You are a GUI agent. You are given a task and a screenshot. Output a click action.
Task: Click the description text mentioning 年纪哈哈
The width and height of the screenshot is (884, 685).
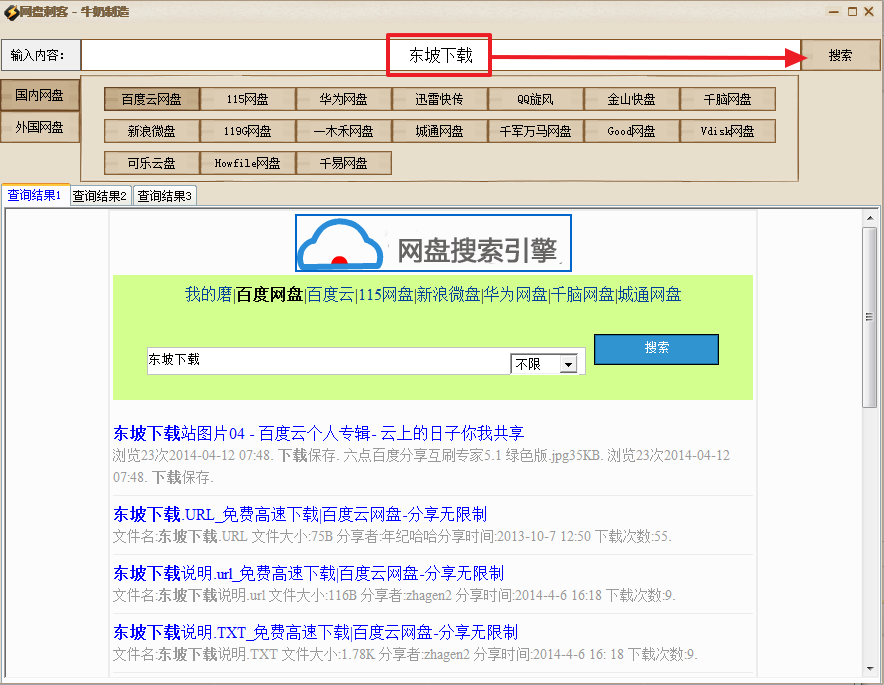392,536
